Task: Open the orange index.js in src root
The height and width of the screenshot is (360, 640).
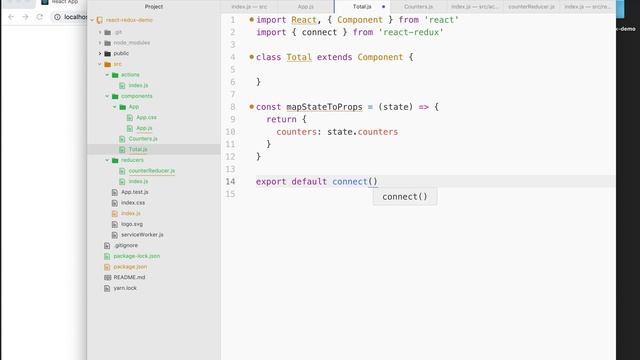Action: pyautogui.click(x=131, y=213)
